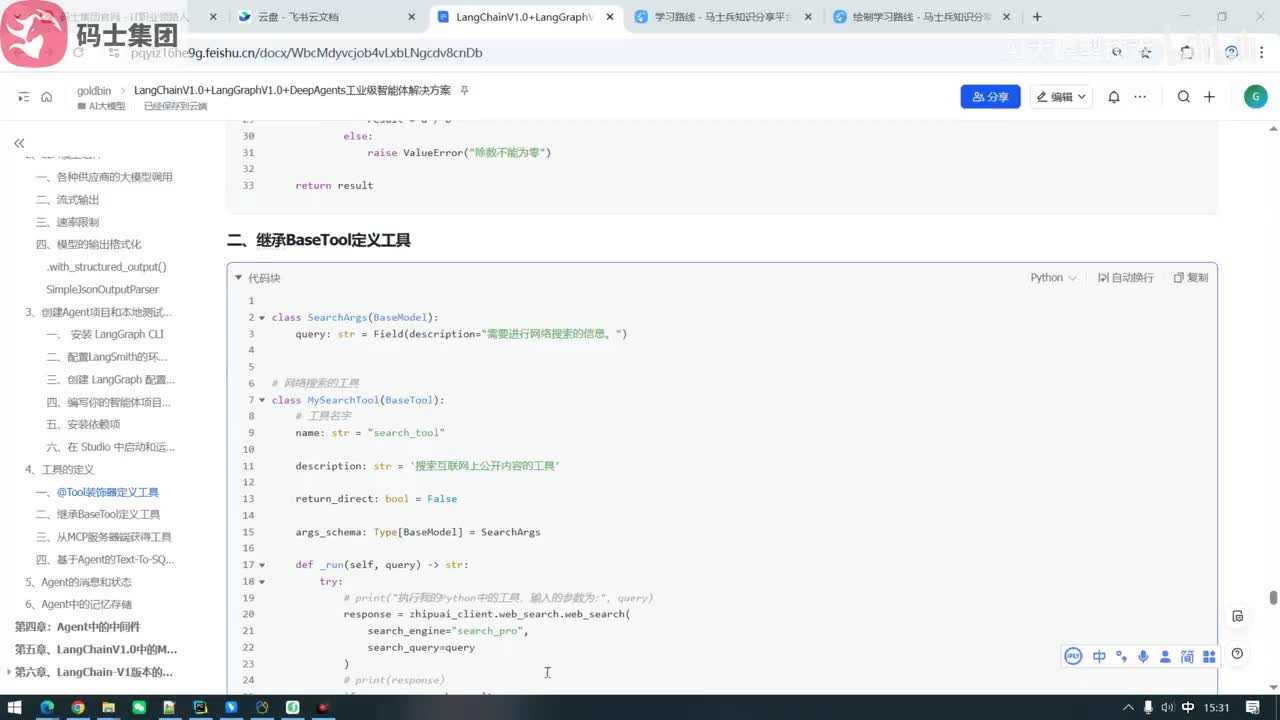Fold the _run function at line 17
This screenshot has width=1280, height=720.
pos(262,565)
